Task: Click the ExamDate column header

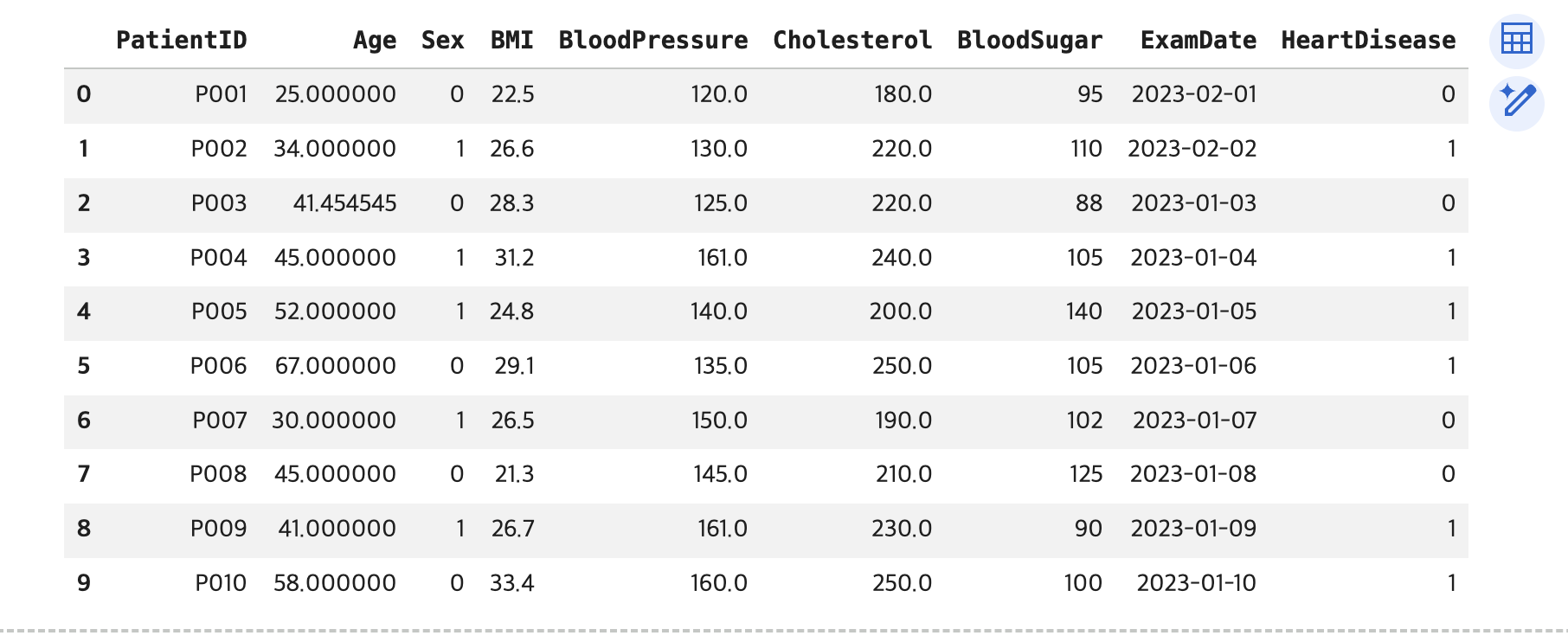Action: pyautogui.click(x=1198, y=40)
